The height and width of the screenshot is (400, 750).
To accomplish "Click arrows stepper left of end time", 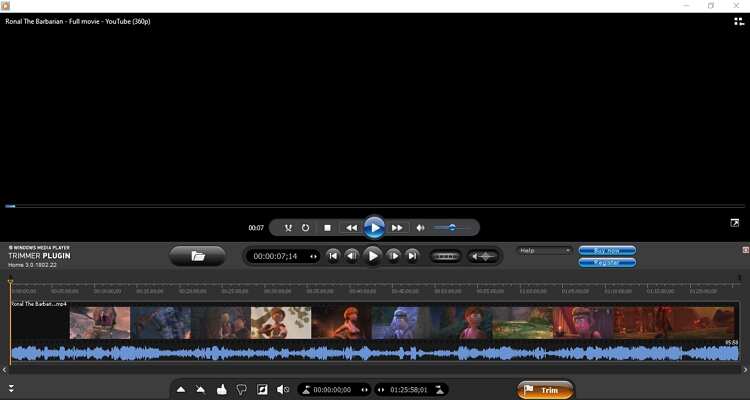I will [x=381, y=390].
